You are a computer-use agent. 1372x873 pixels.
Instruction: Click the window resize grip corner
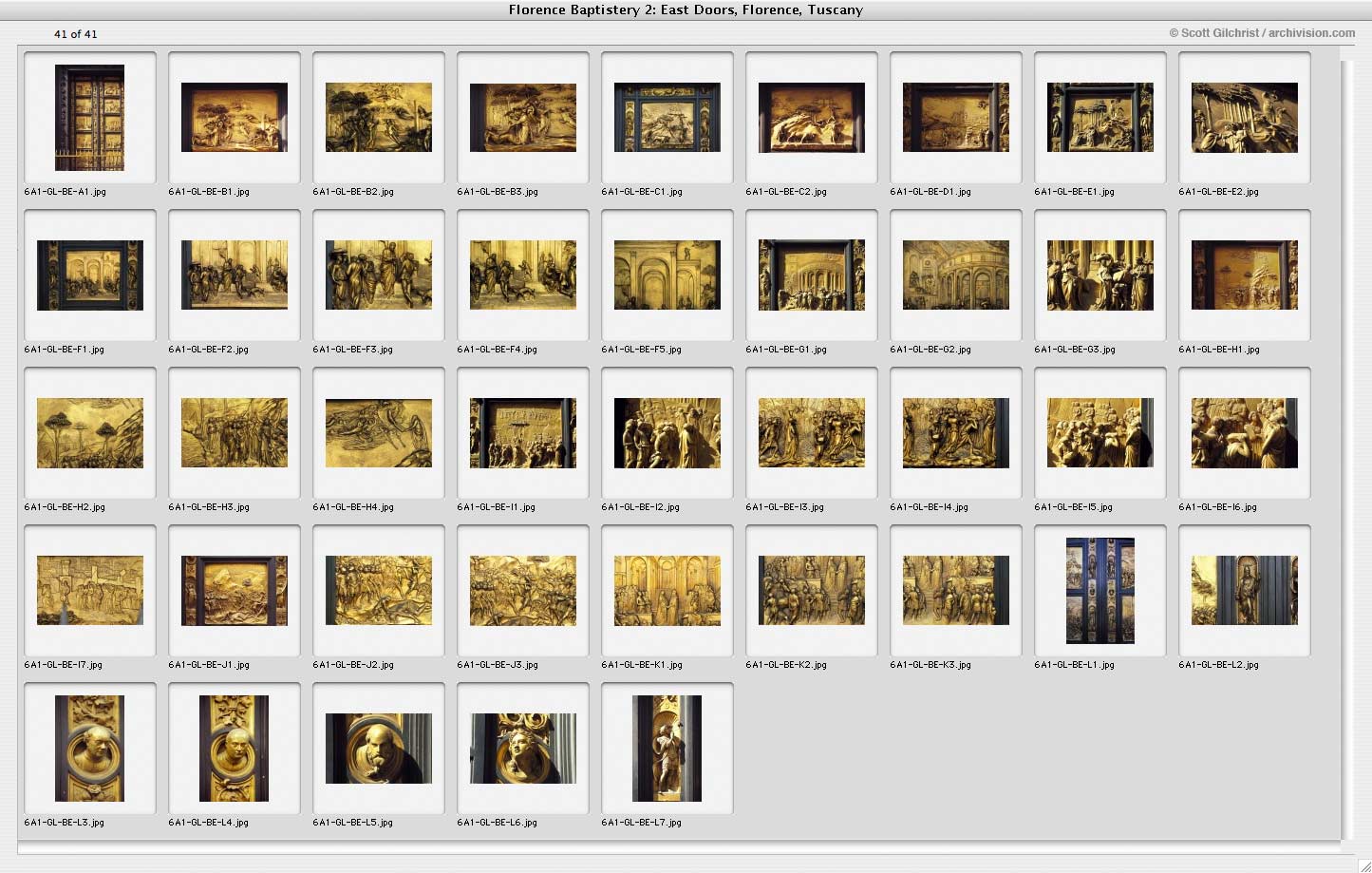point(1363,864)
